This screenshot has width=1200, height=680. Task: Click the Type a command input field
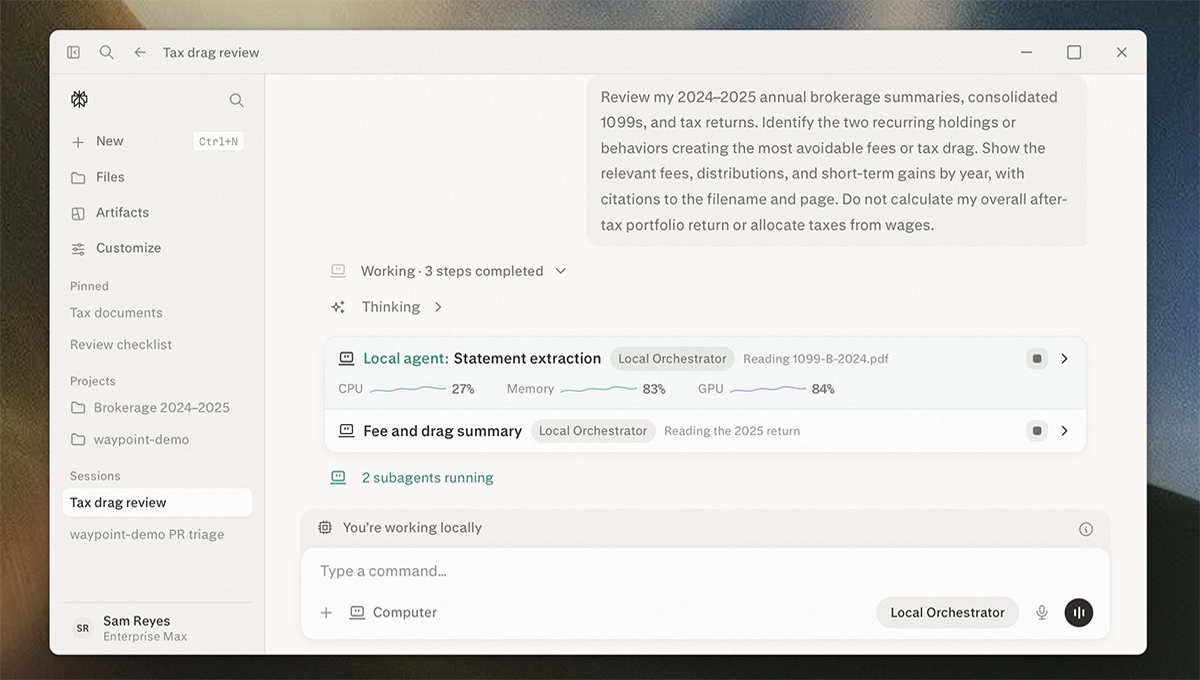pyautogui.click(x=705, y=571)
